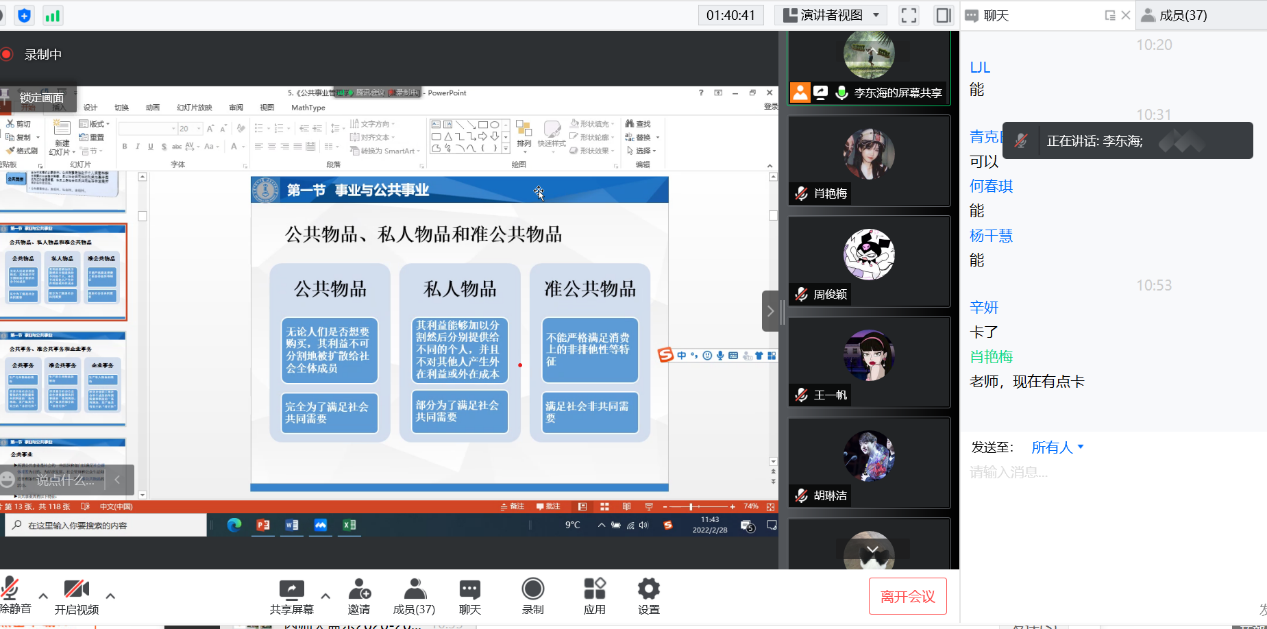Open meeting Settings (设置) gear
The height and width of the screenshot is (629, 1267).
[649, 597]
